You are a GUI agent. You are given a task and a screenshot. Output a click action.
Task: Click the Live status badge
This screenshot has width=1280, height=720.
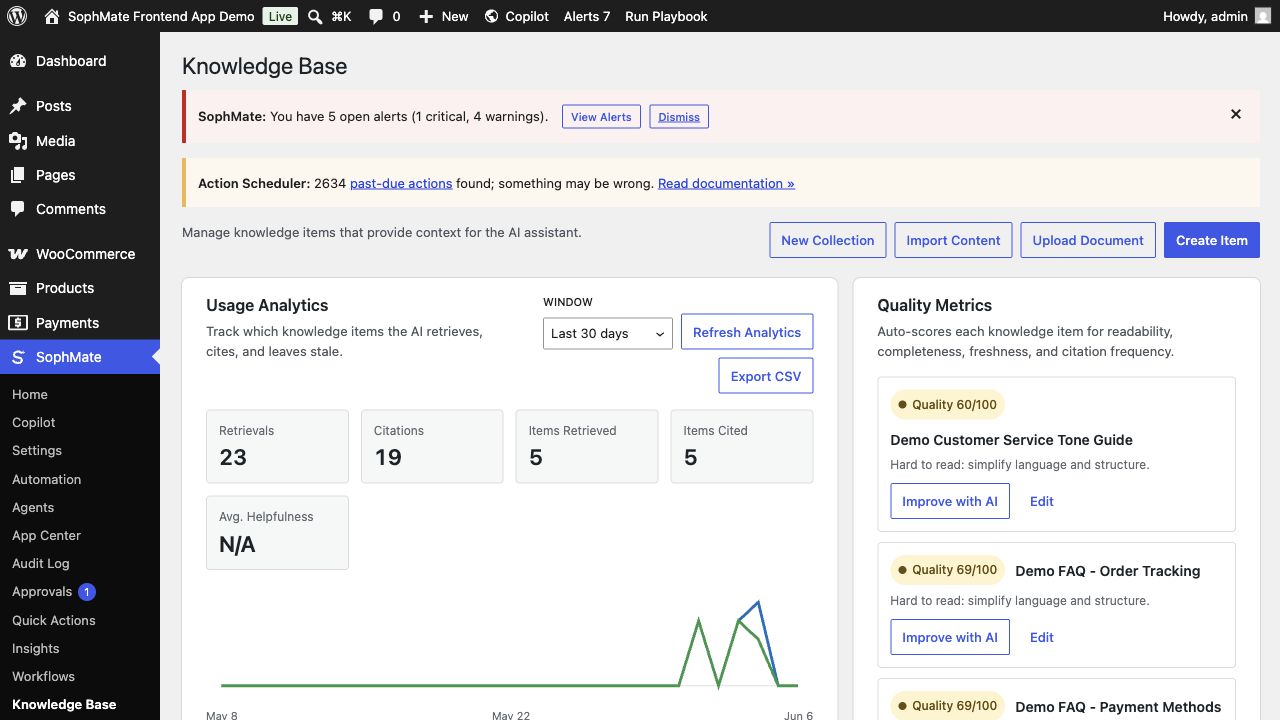(x=280, y=16)
